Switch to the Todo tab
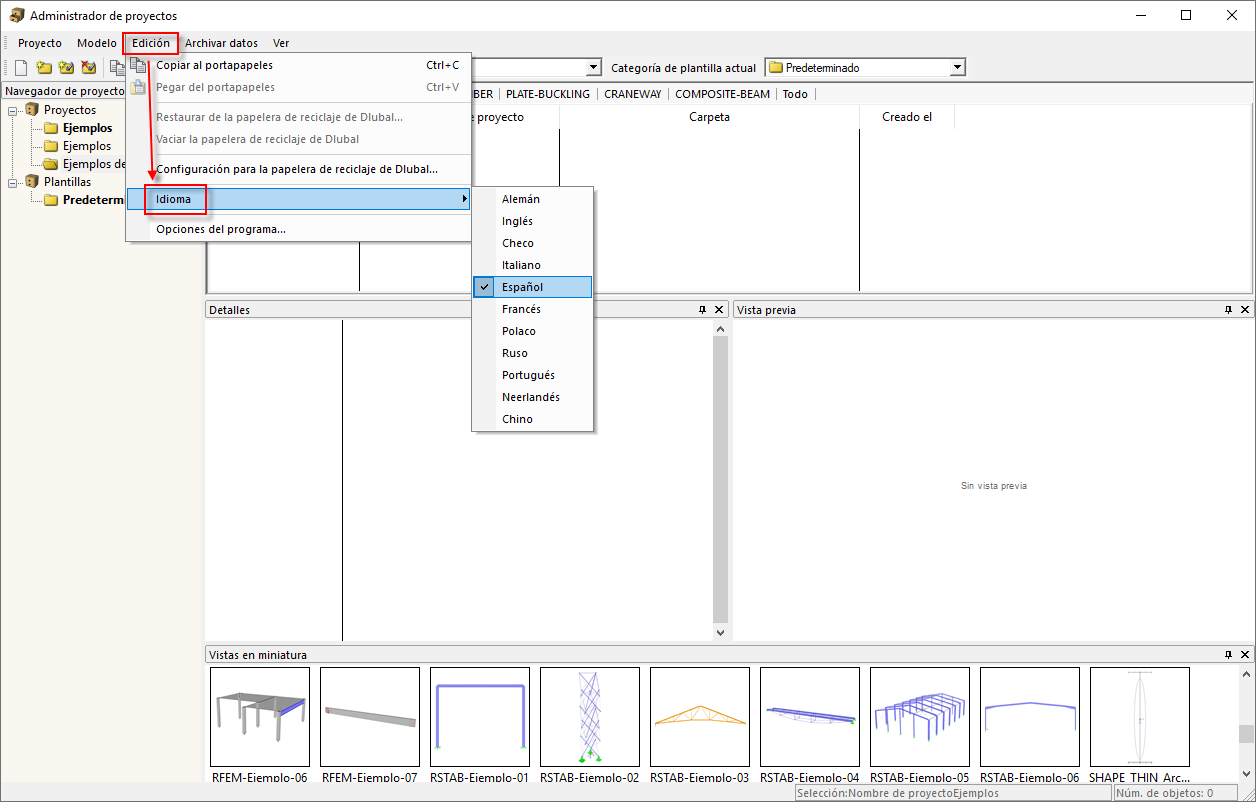The image size is (1256, 802). pyautogui.click(x=795, y=94)
